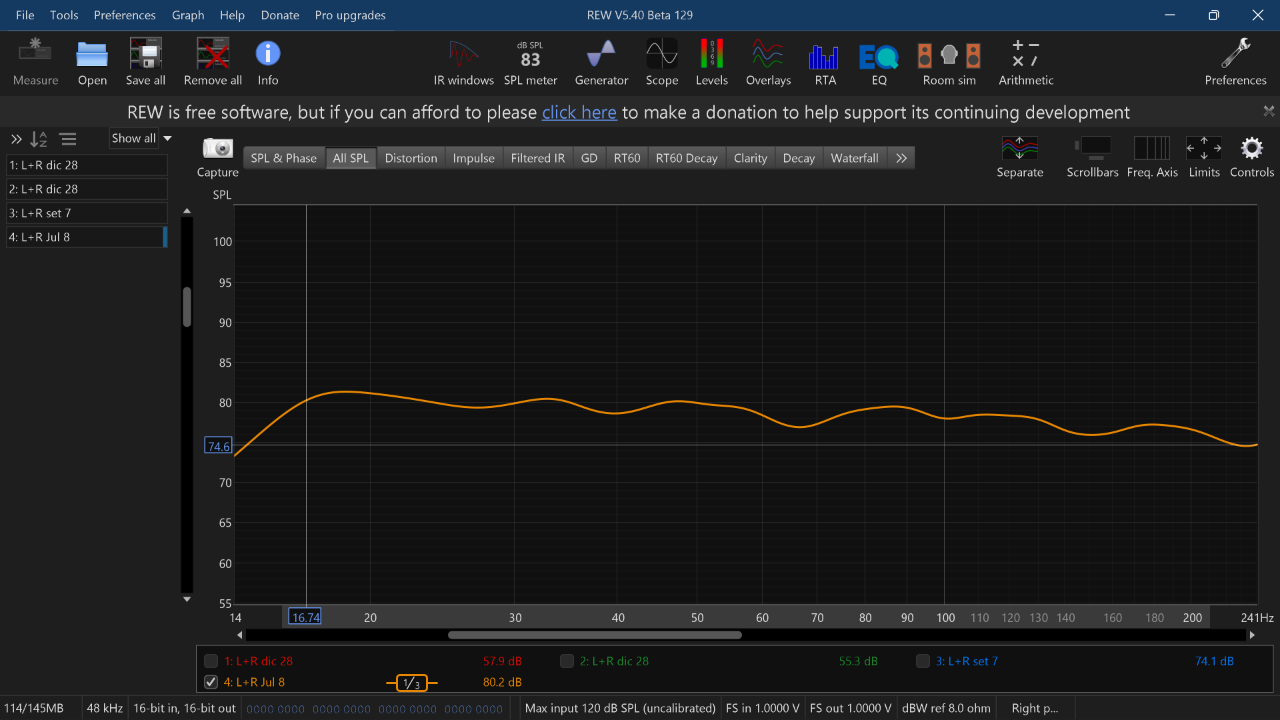The height and width of the screenshot is (720, 1280).
Task: Follow the click here donation link
Action: (x=579, y=113)
